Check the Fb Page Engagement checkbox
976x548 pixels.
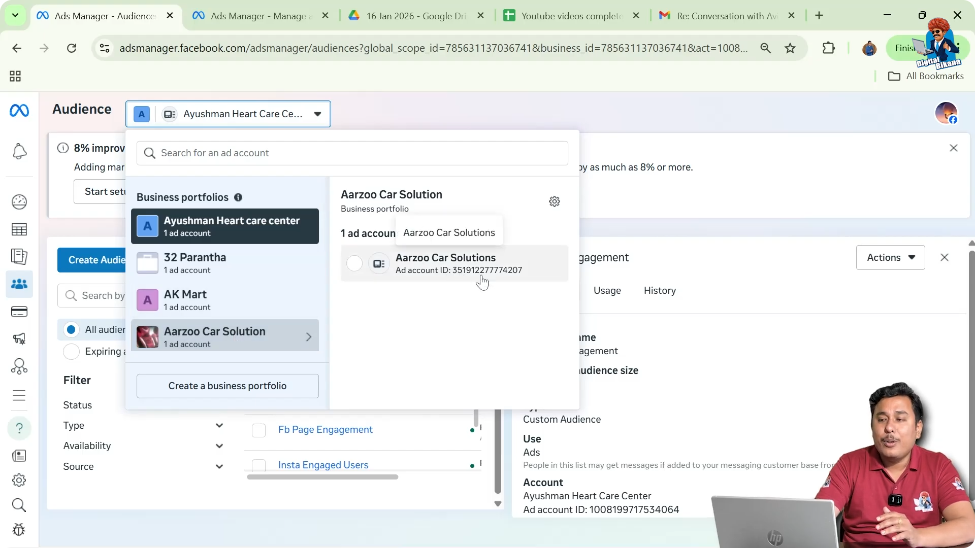tap(259, 430)
